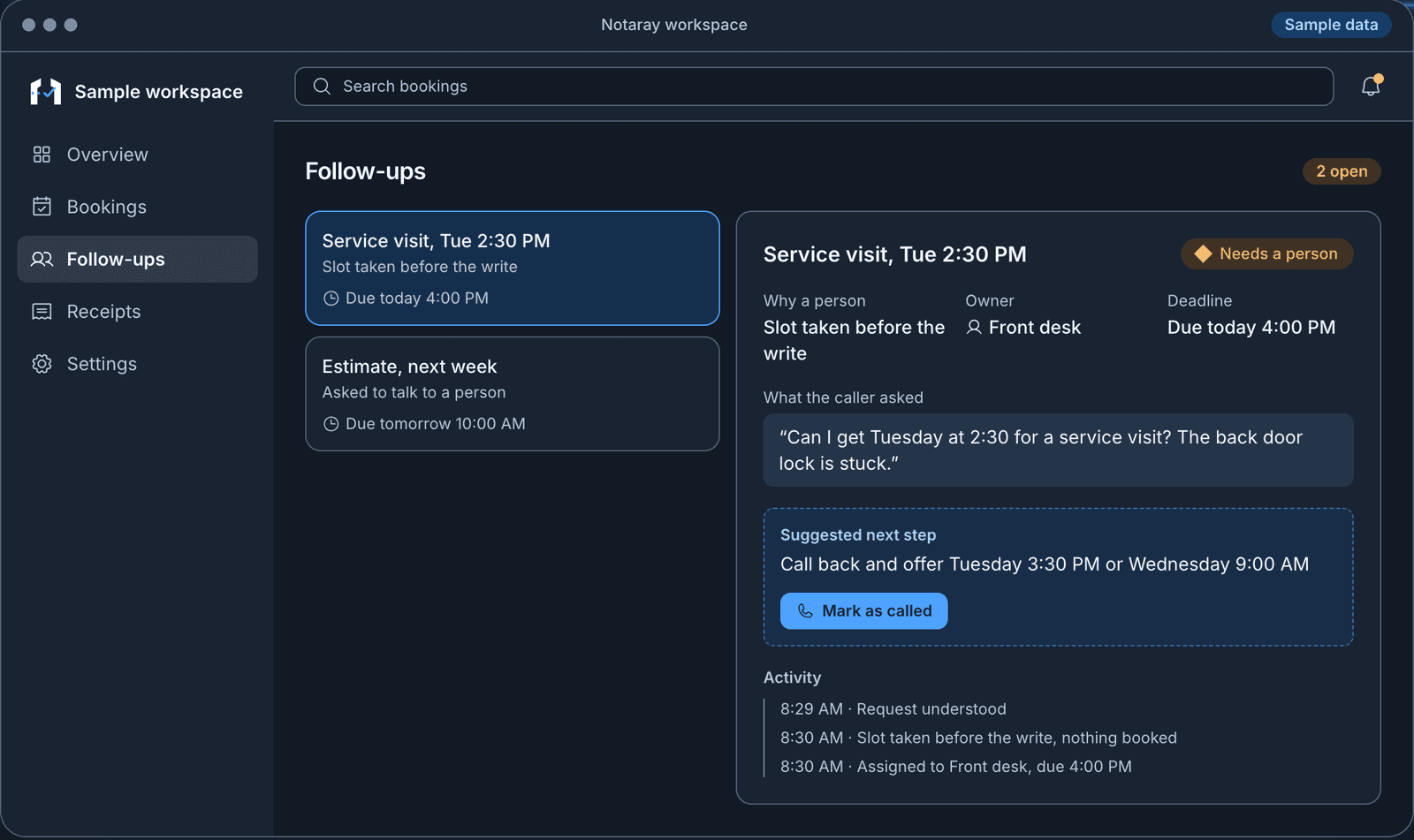Open the Overview page

(137, 155)
